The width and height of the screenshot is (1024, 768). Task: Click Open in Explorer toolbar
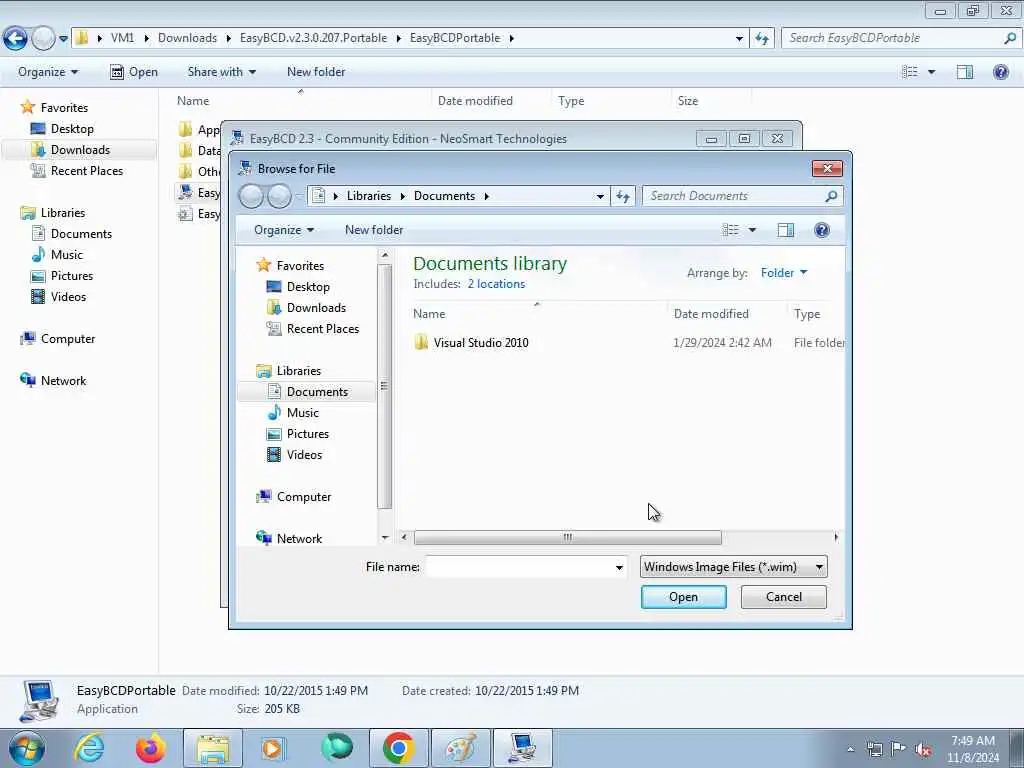(134, 72)
